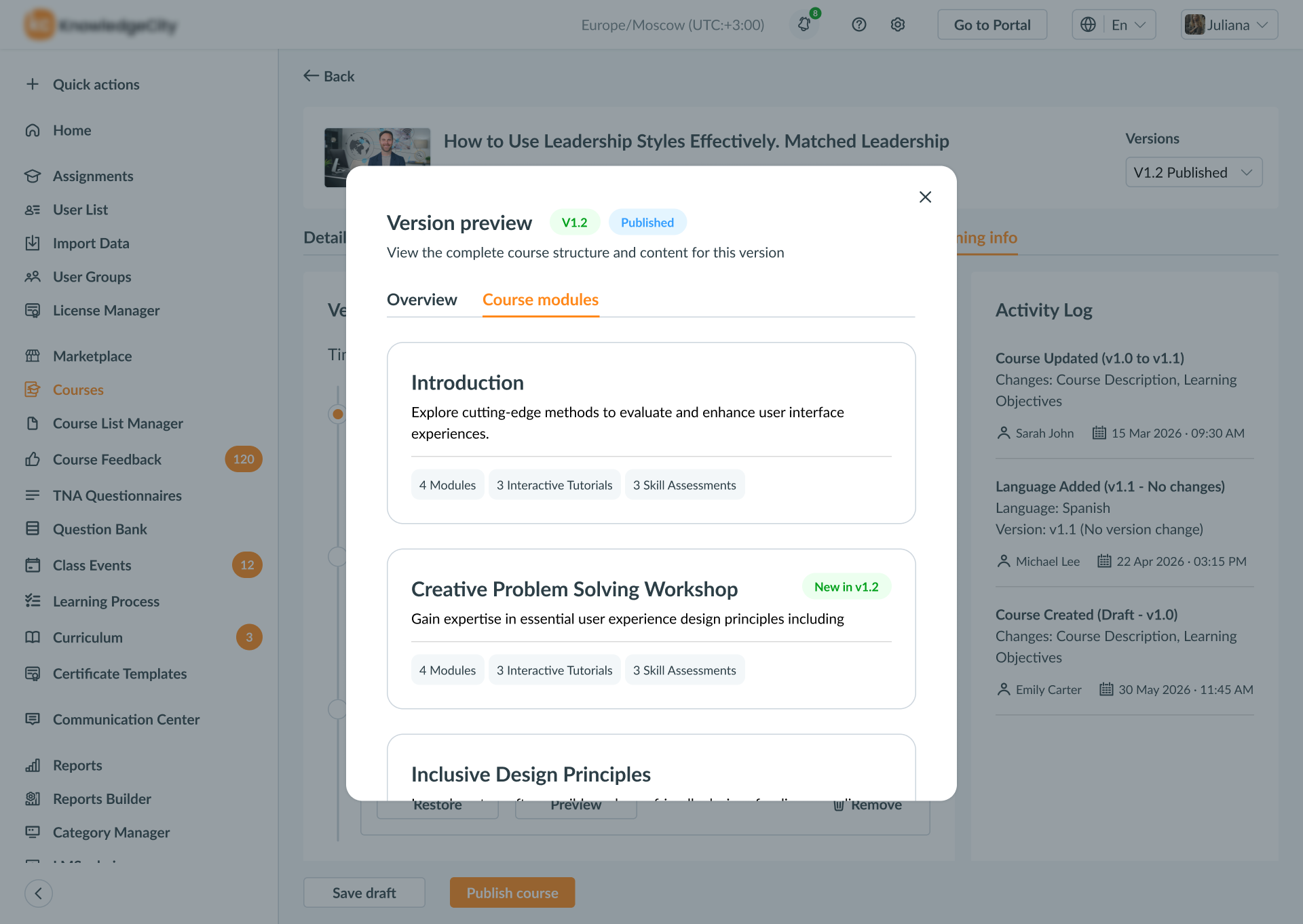Click New in v1.2 badge

click(x=846, y=587)
